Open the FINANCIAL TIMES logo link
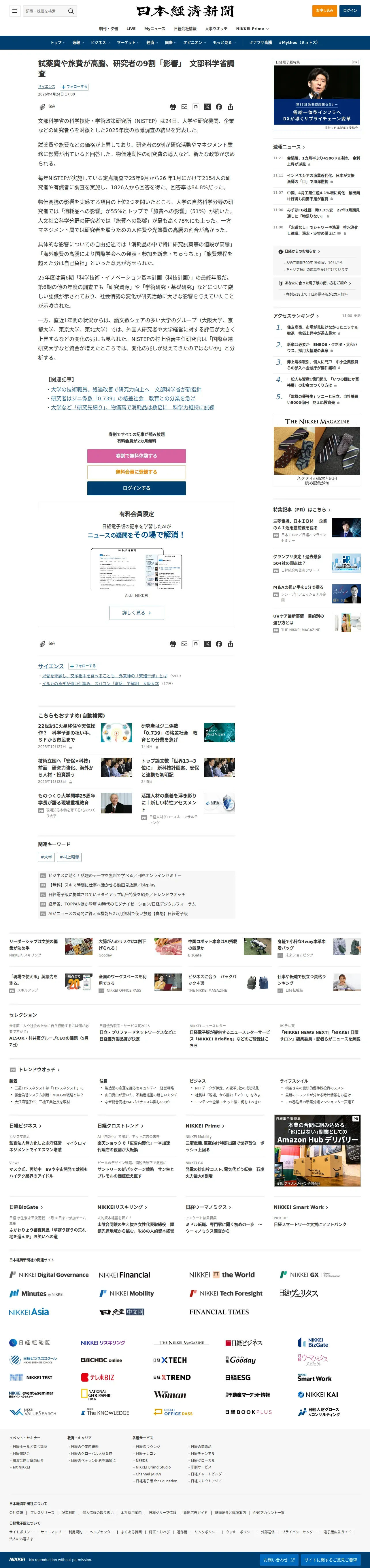Viewport: 370px width, 1568px height. click(219, 1312)
